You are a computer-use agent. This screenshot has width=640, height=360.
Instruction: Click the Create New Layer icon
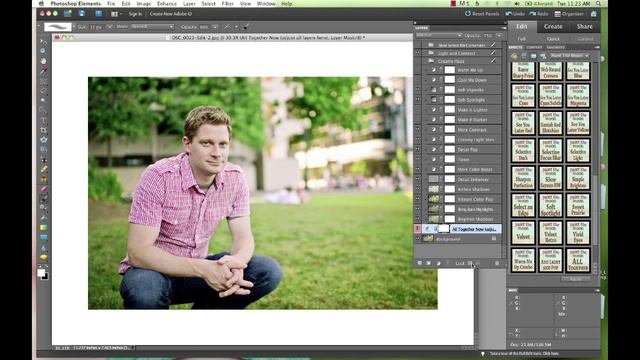[x=420, y=263]
